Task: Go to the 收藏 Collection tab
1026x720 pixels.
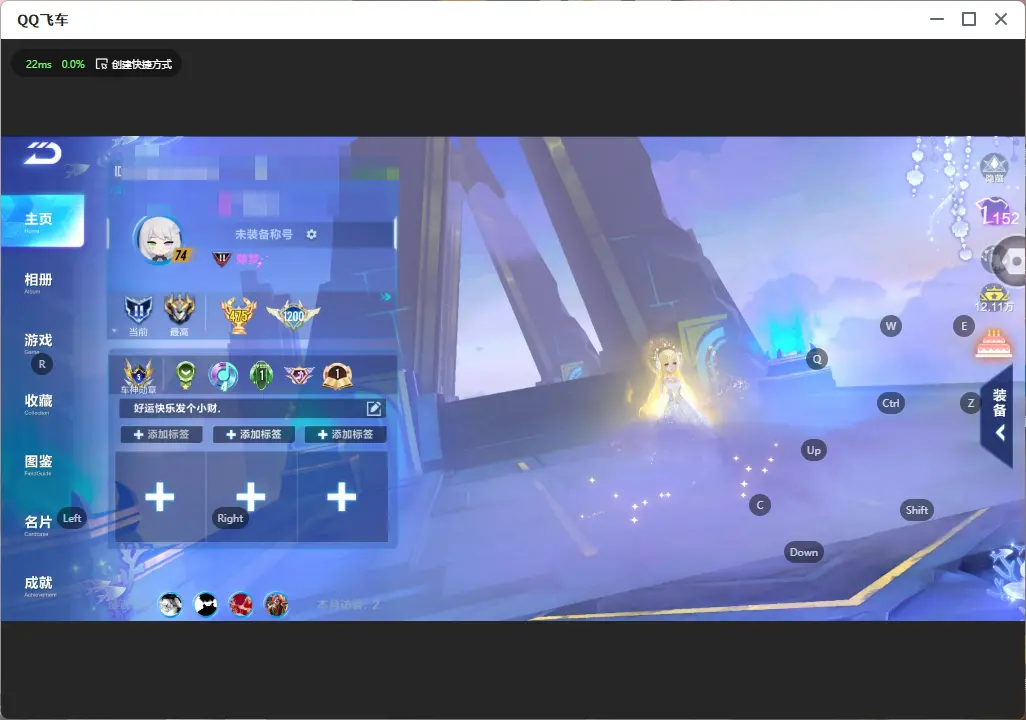Action: pyautogui.click(x=38, y=403)
